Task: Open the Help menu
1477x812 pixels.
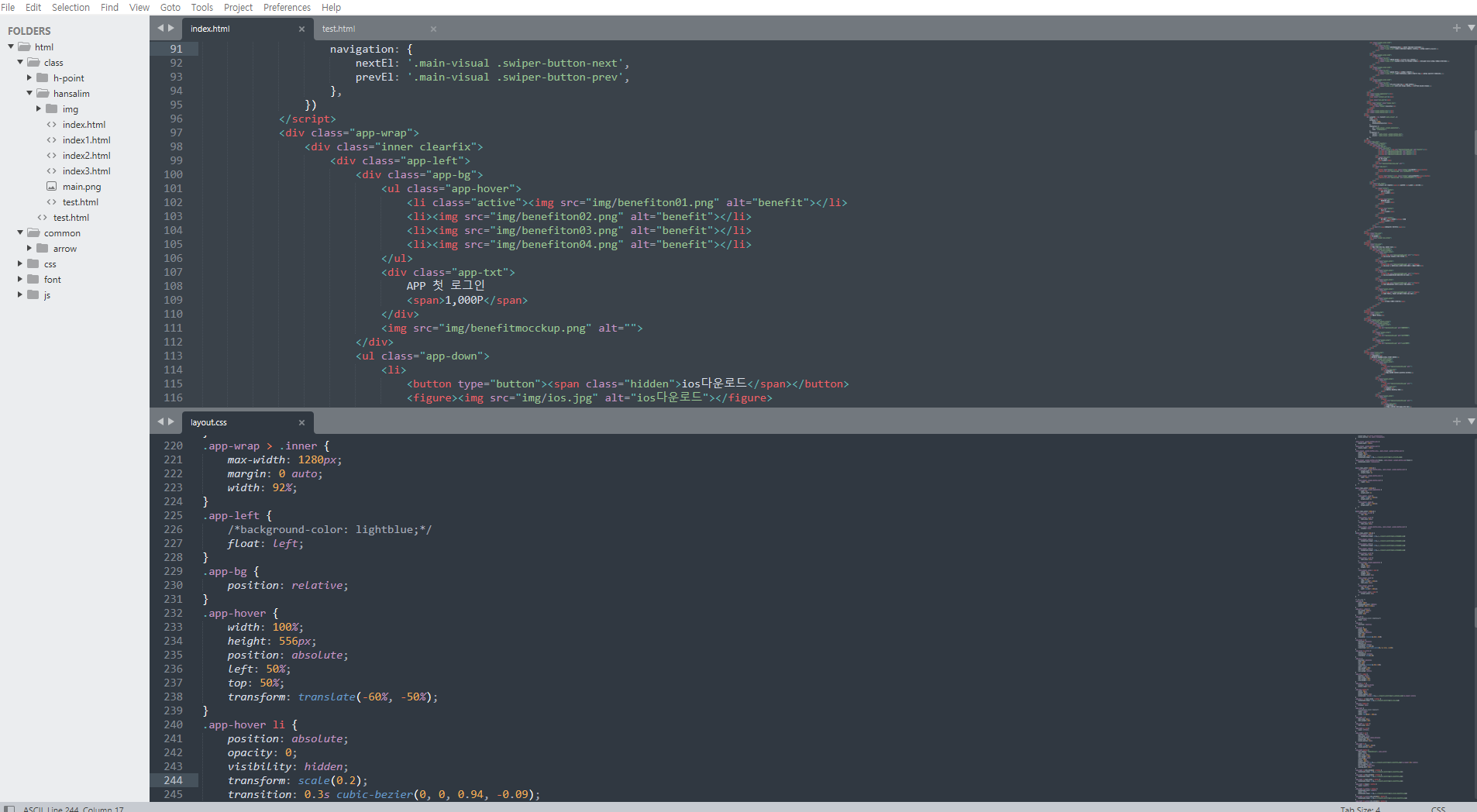Action: click(331, 7)
